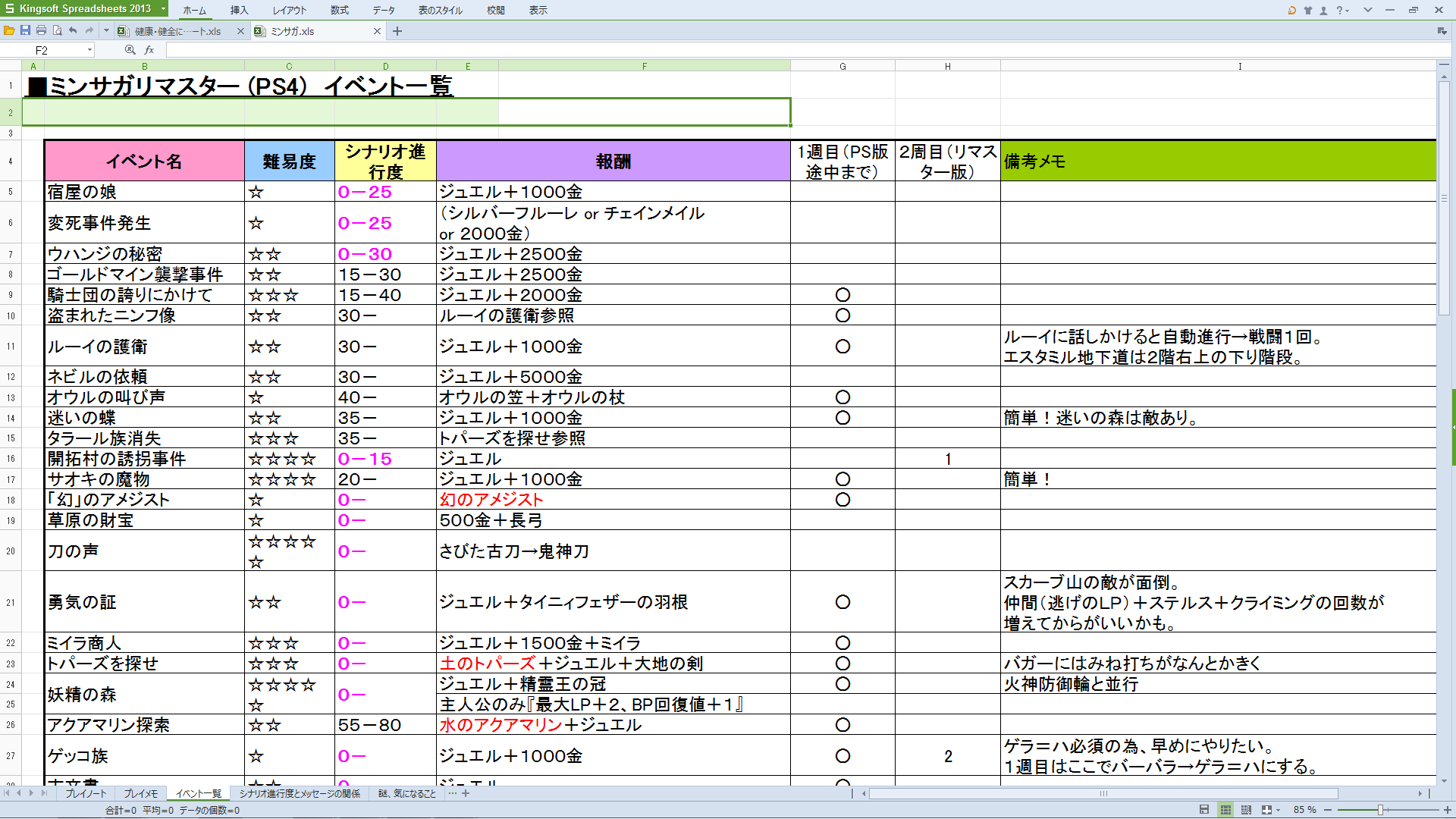Click the Undo arrow icon
Screen dimensions: 1456x819
point(73,30)
